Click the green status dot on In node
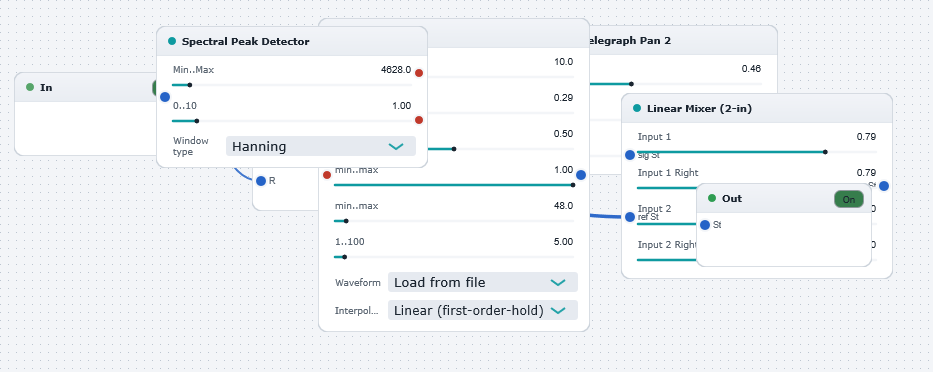Viewport: 933px width, 372px height. pos(30,87)
